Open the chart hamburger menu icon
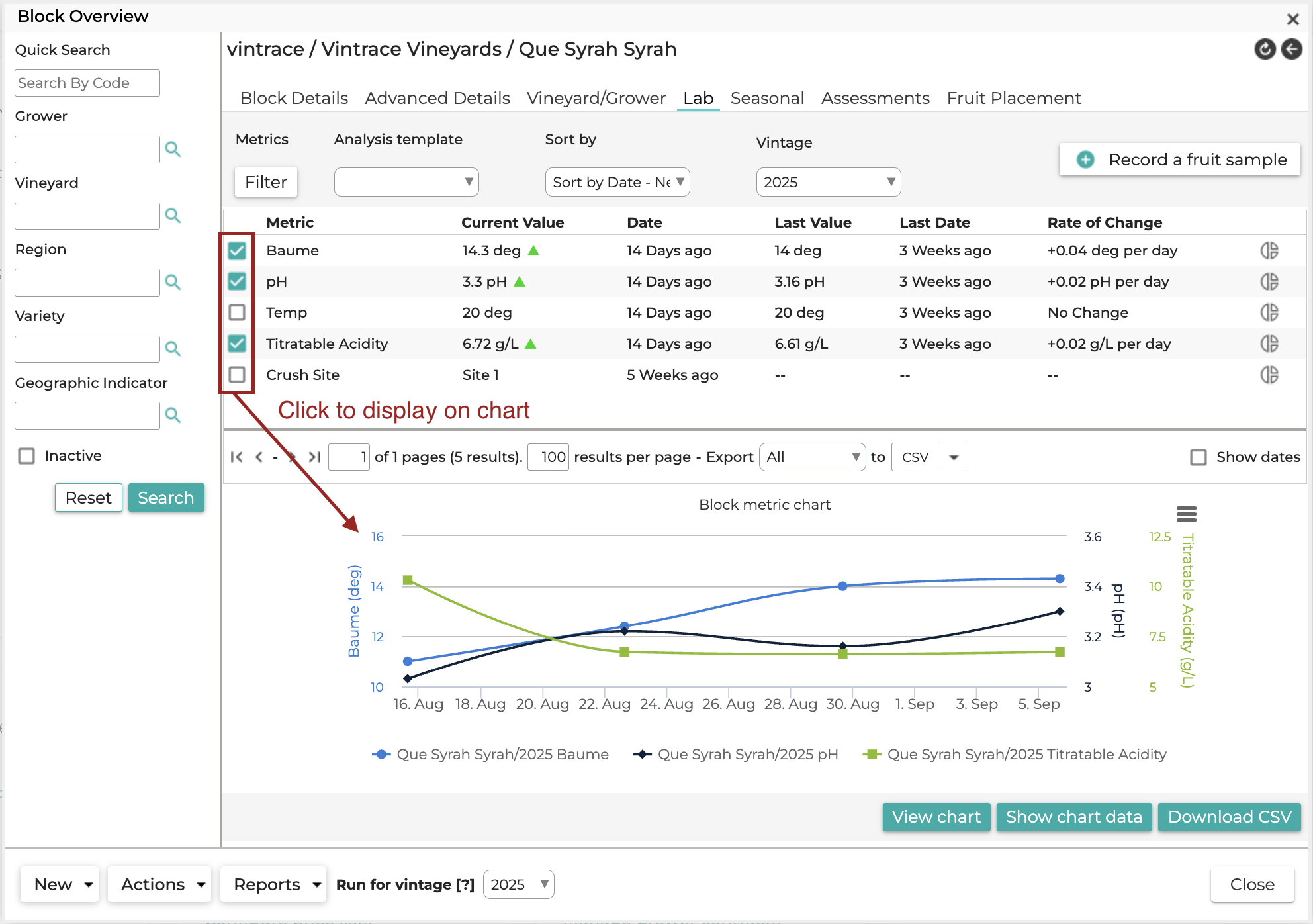The width and height of the screenshot is (1313, 924). [x=1187, y=514]
